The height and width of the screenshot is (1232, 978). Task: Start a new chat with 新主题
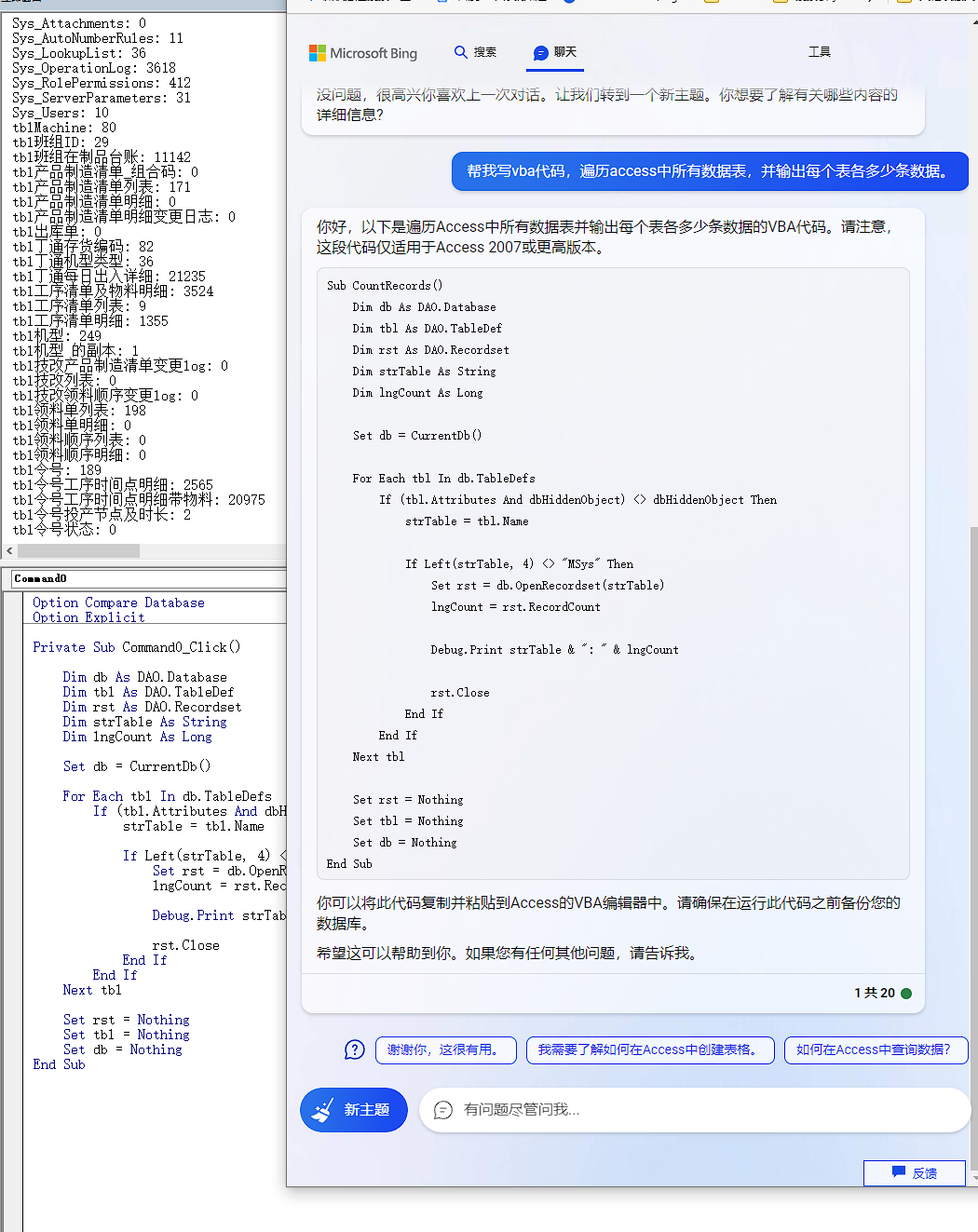tap(354, 1110)
